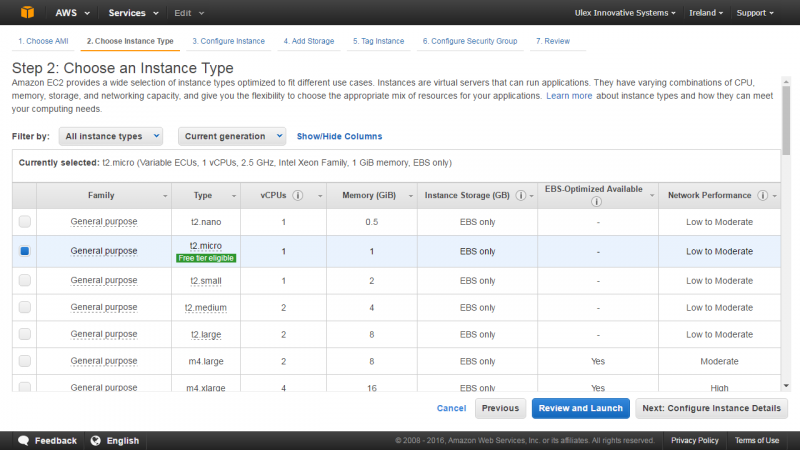800x450 pixels.
Task: Select the t2.medium instance checkbox
Action: coord(24,307)
